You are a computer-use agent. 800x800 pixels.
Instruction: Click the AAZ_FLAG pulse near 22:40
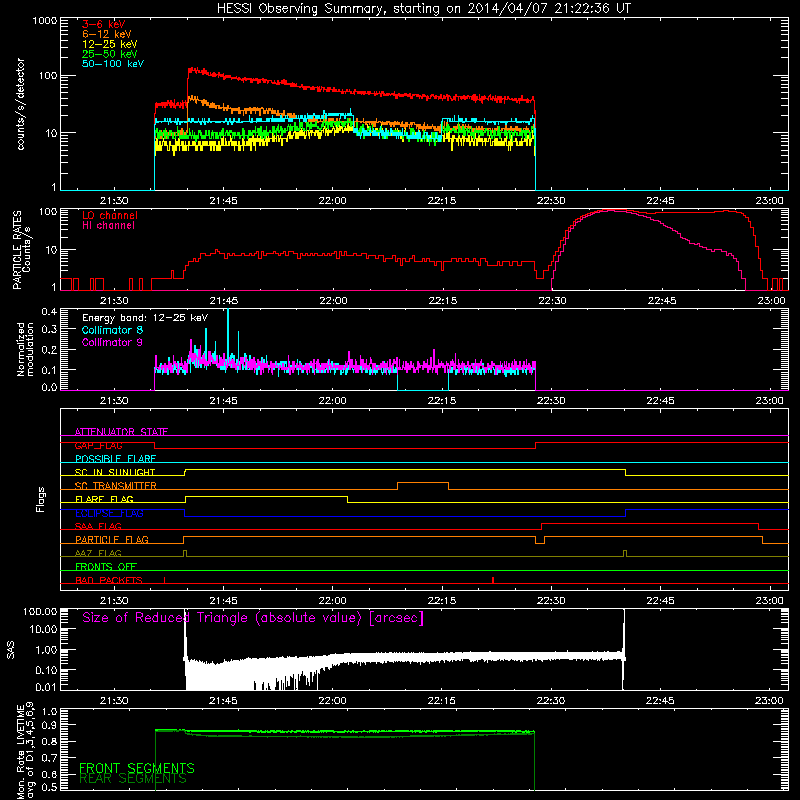tap(625, 553)
